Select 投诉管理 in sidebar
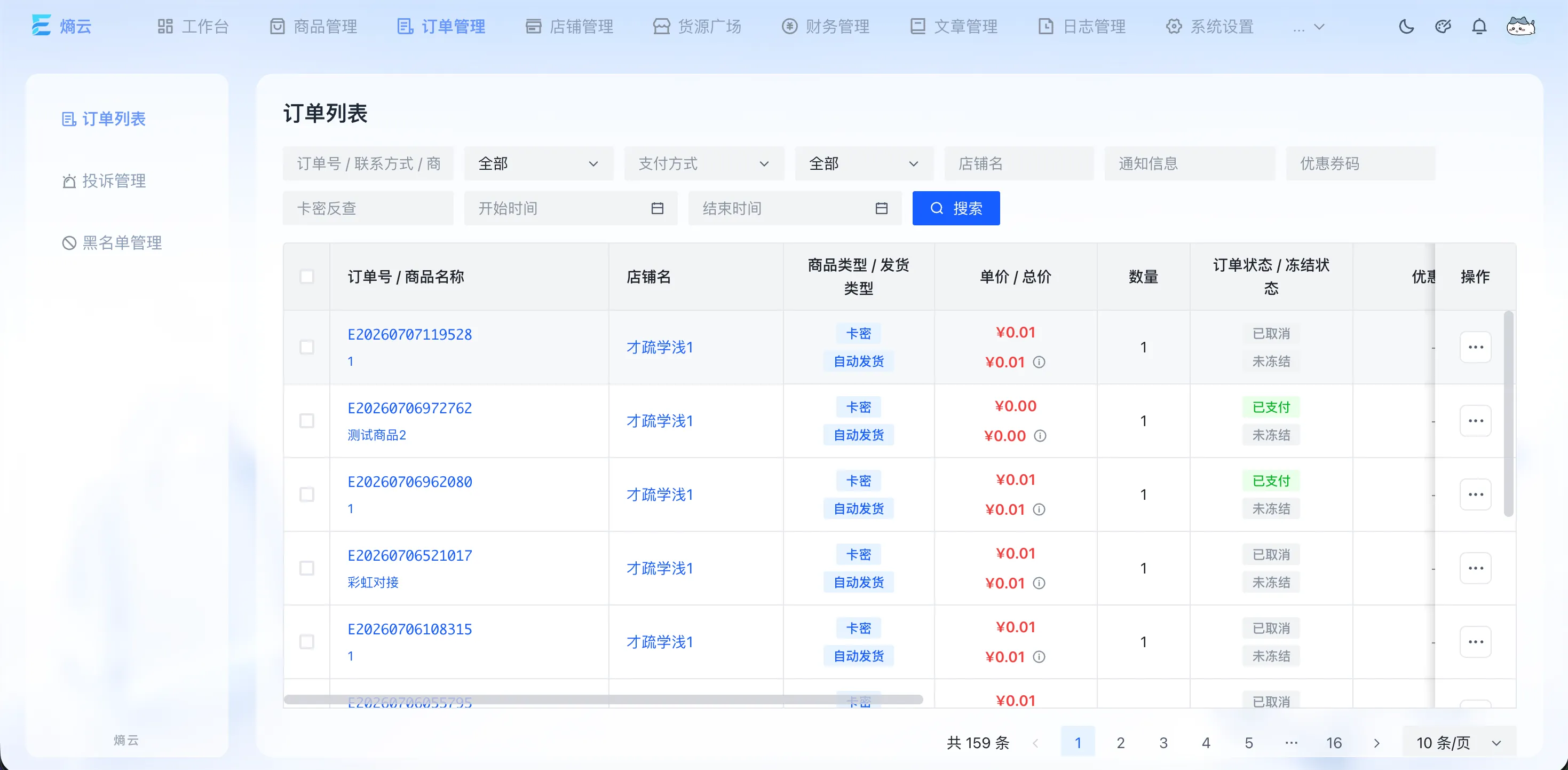 coord(104,181)
